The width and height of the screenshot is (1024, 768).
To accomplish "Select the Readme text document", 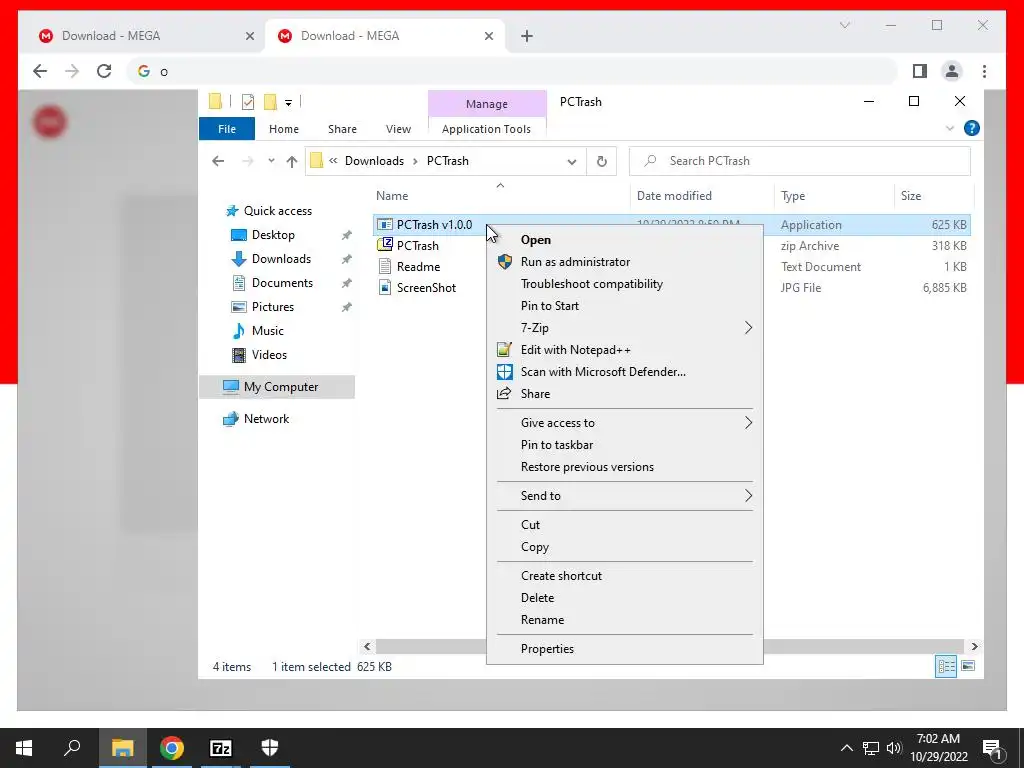I will [418, 267].
